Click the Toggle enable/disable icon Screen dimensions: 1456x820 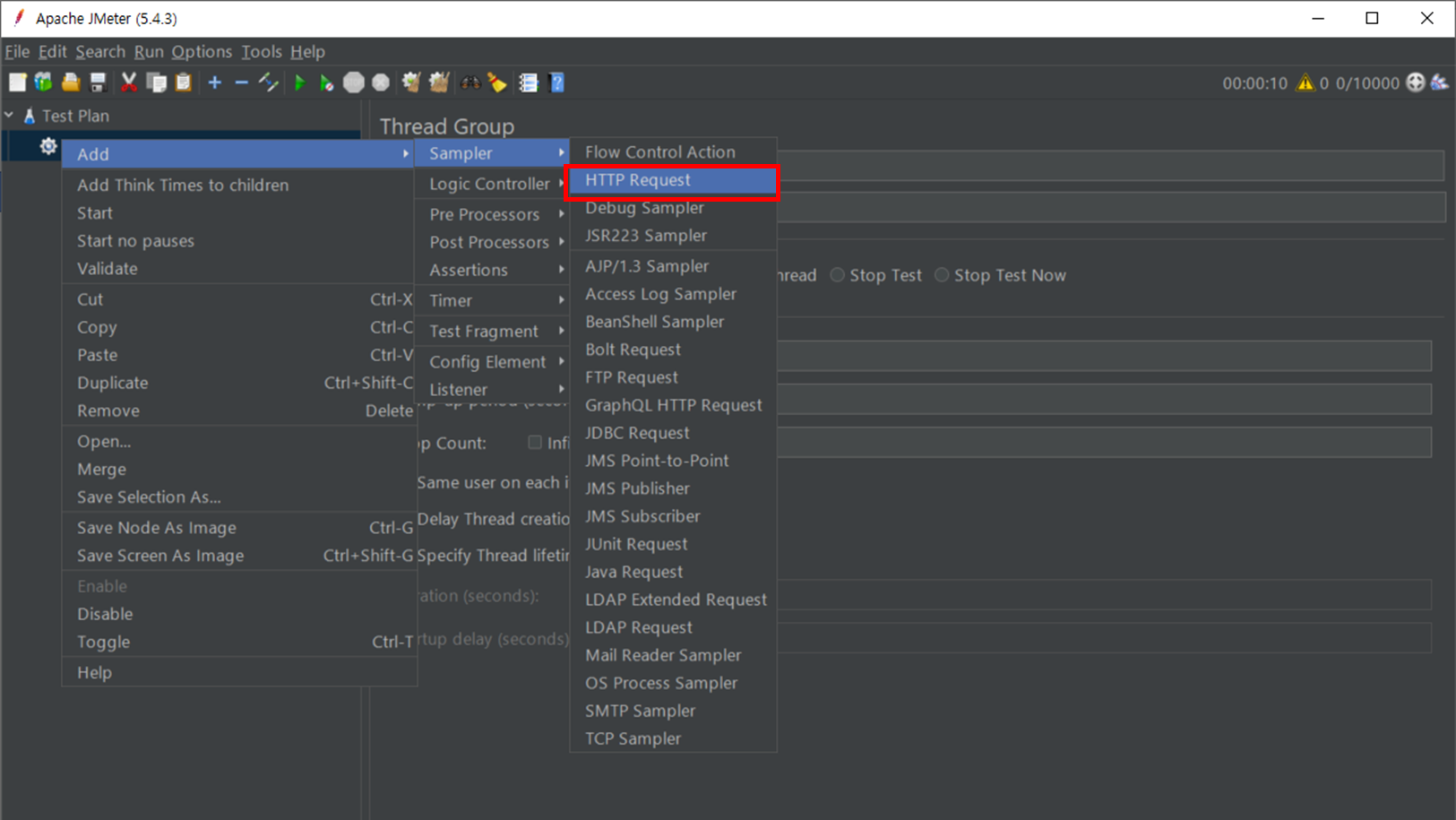click(269, 83)
